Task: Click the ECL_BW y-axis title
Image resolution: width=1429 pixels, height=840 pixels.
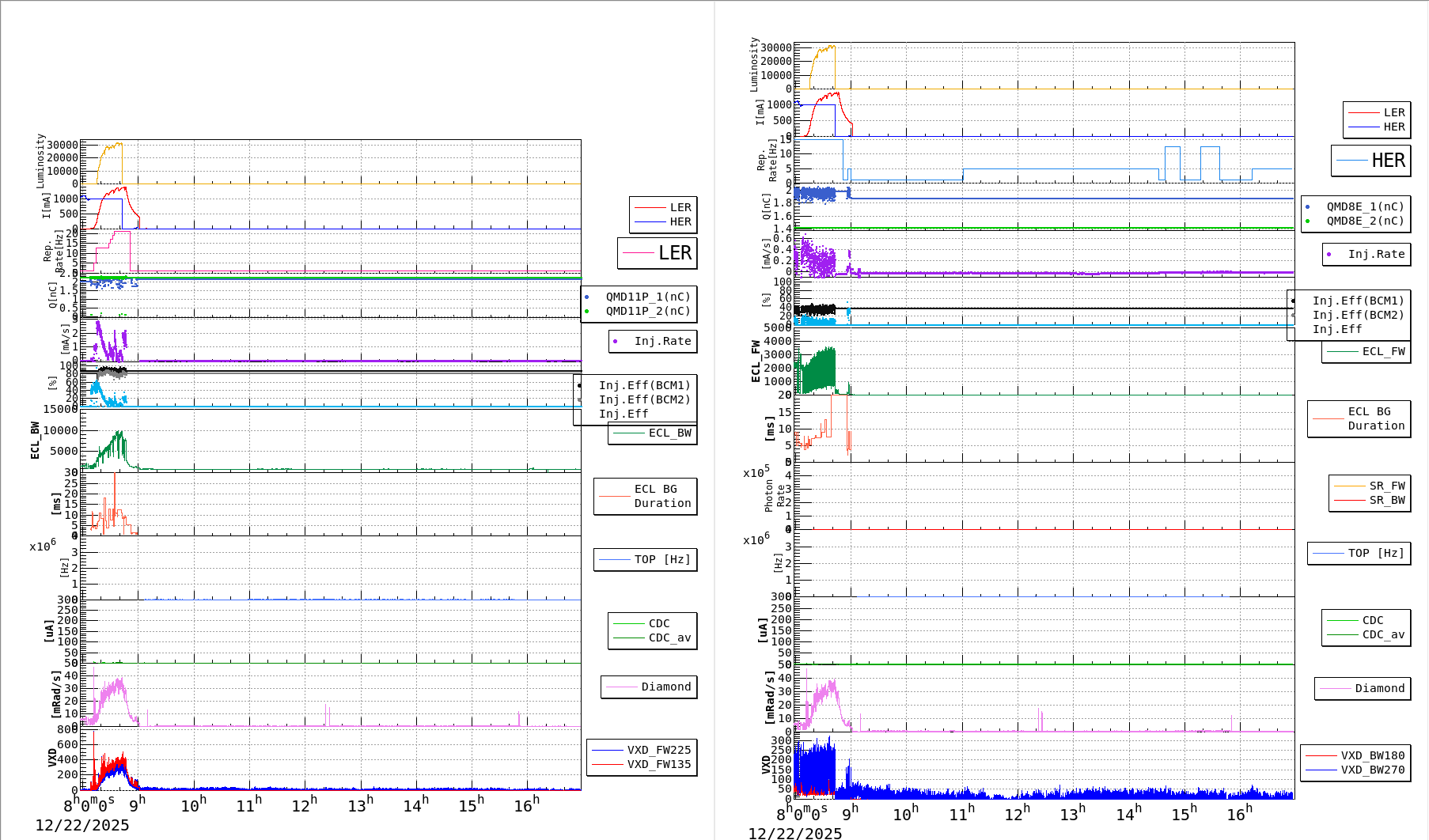Action: [35, 440]
